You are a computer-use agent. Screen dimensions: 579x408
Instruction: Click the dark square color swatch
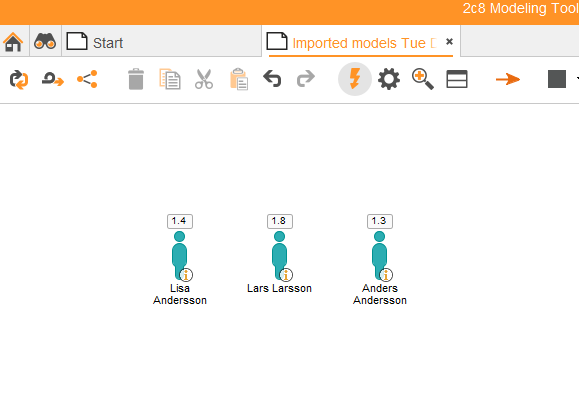point(557,79)
